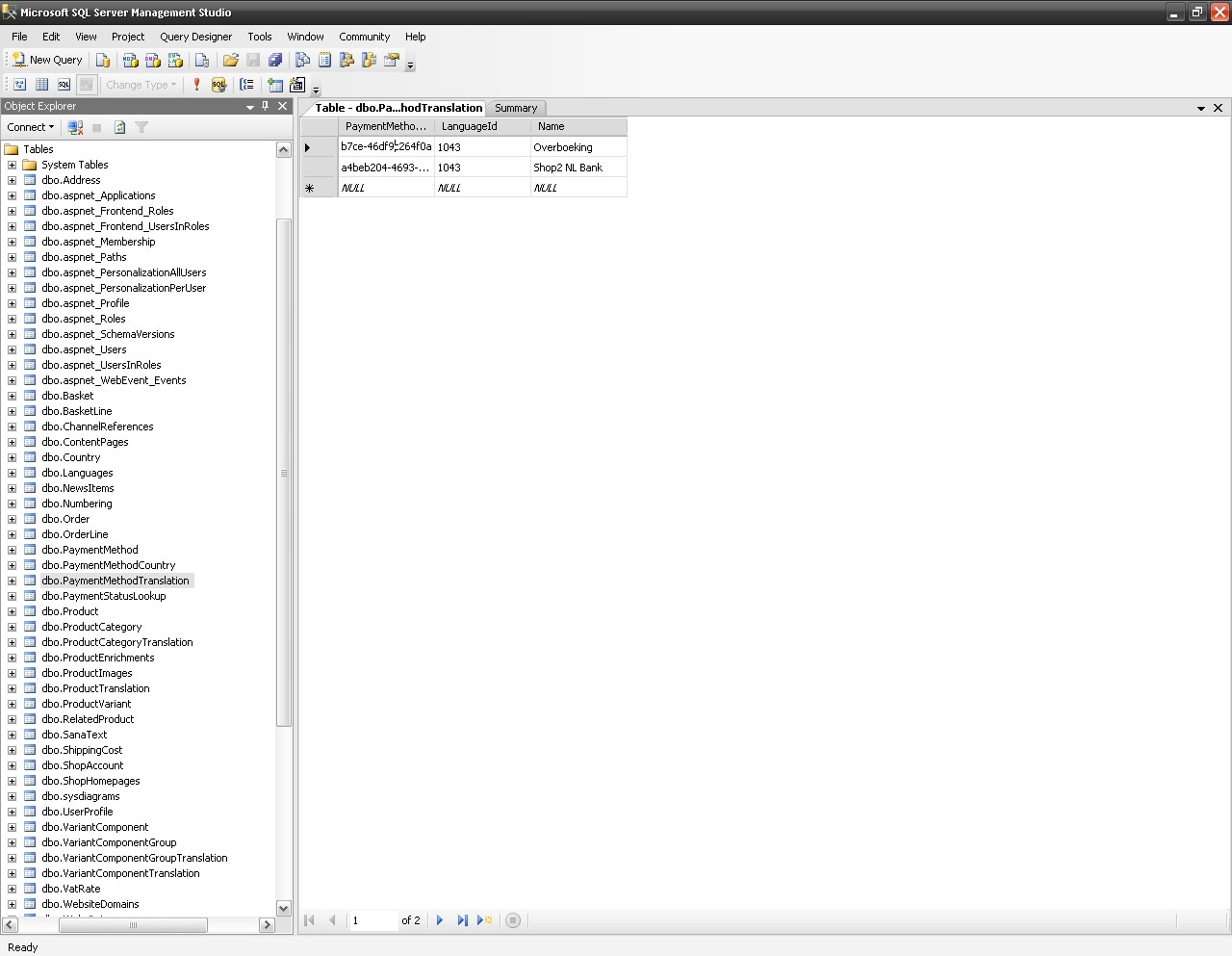The image size is (1232, 956).
Task: Open Object Explorer toolbar icon
Action: pos(346,60)
